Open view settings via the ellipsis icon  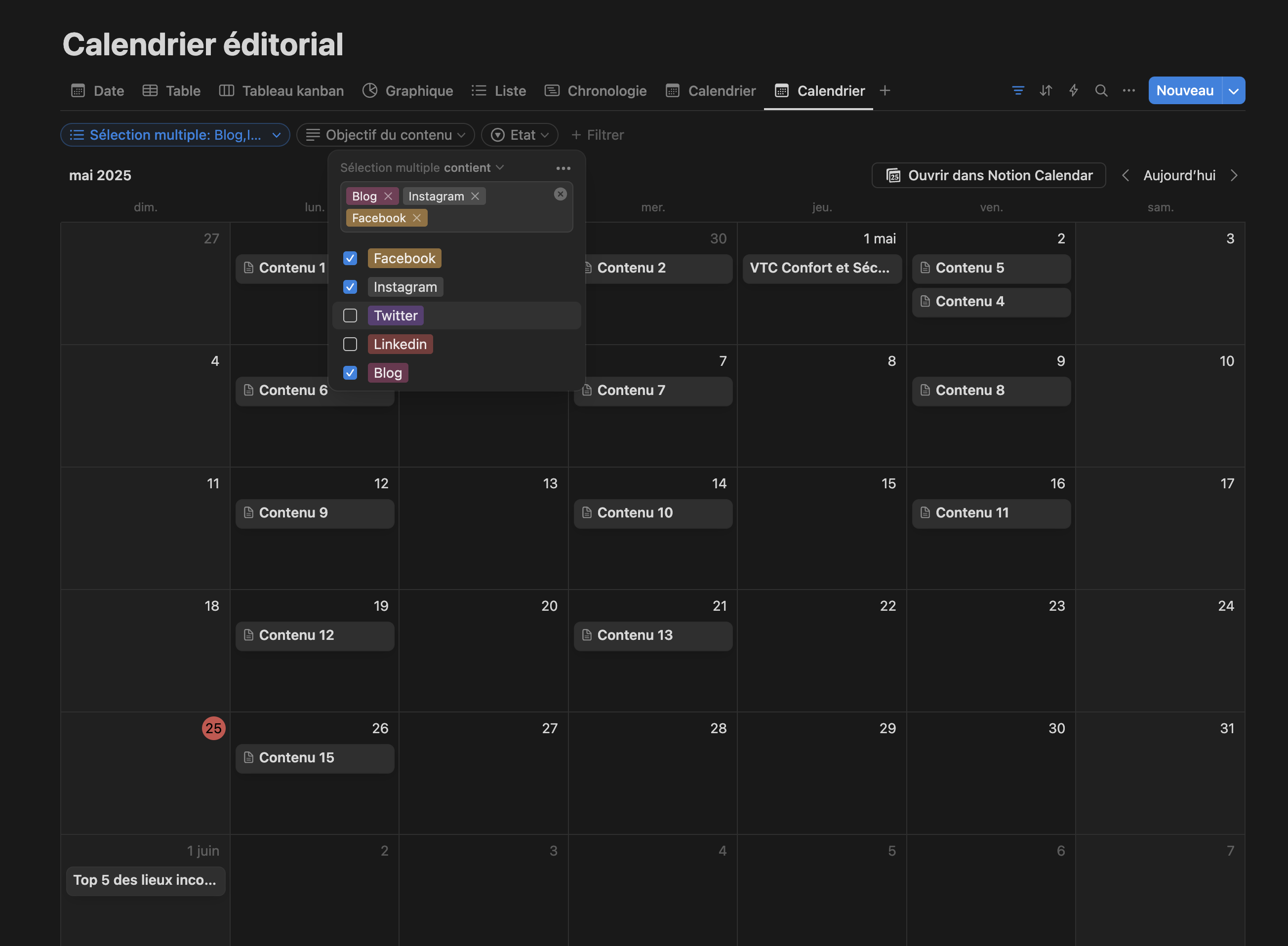coord(1129,90)
